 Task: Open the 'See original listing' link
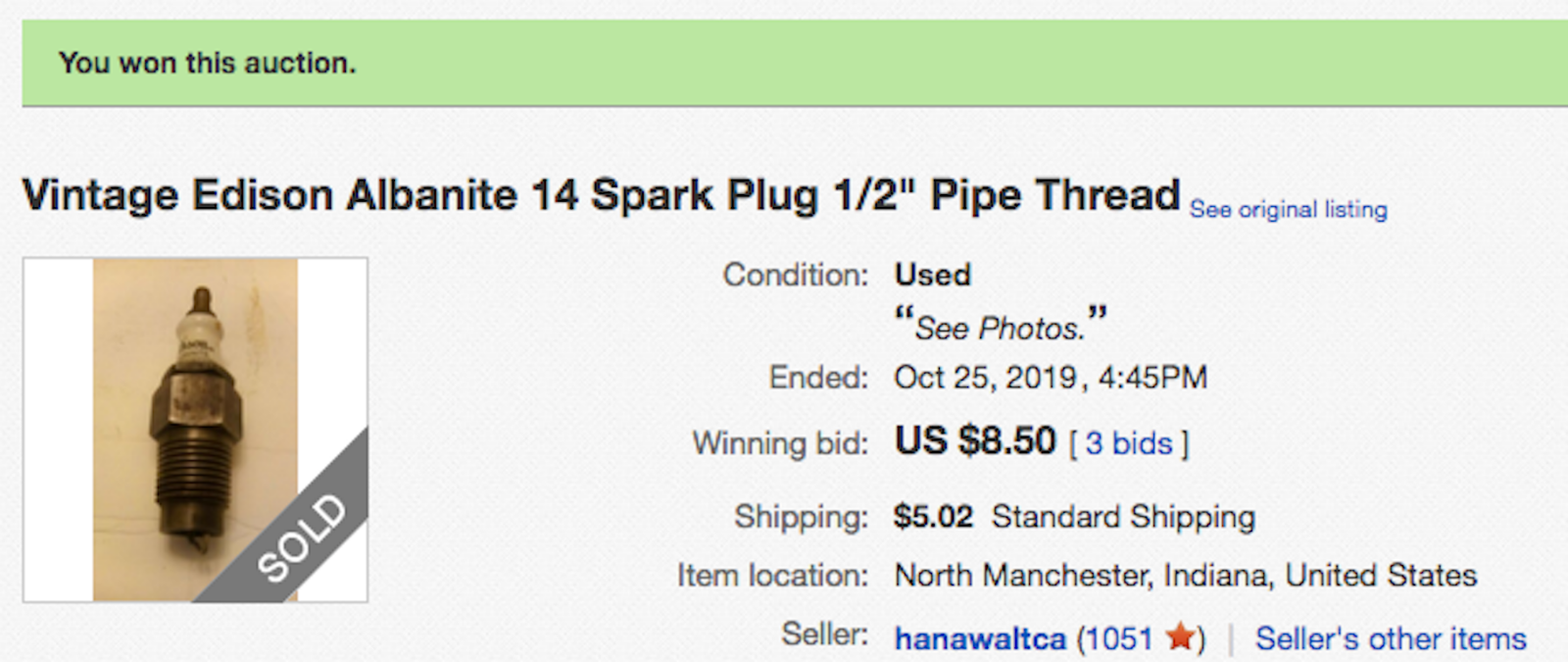(1288, 210)
